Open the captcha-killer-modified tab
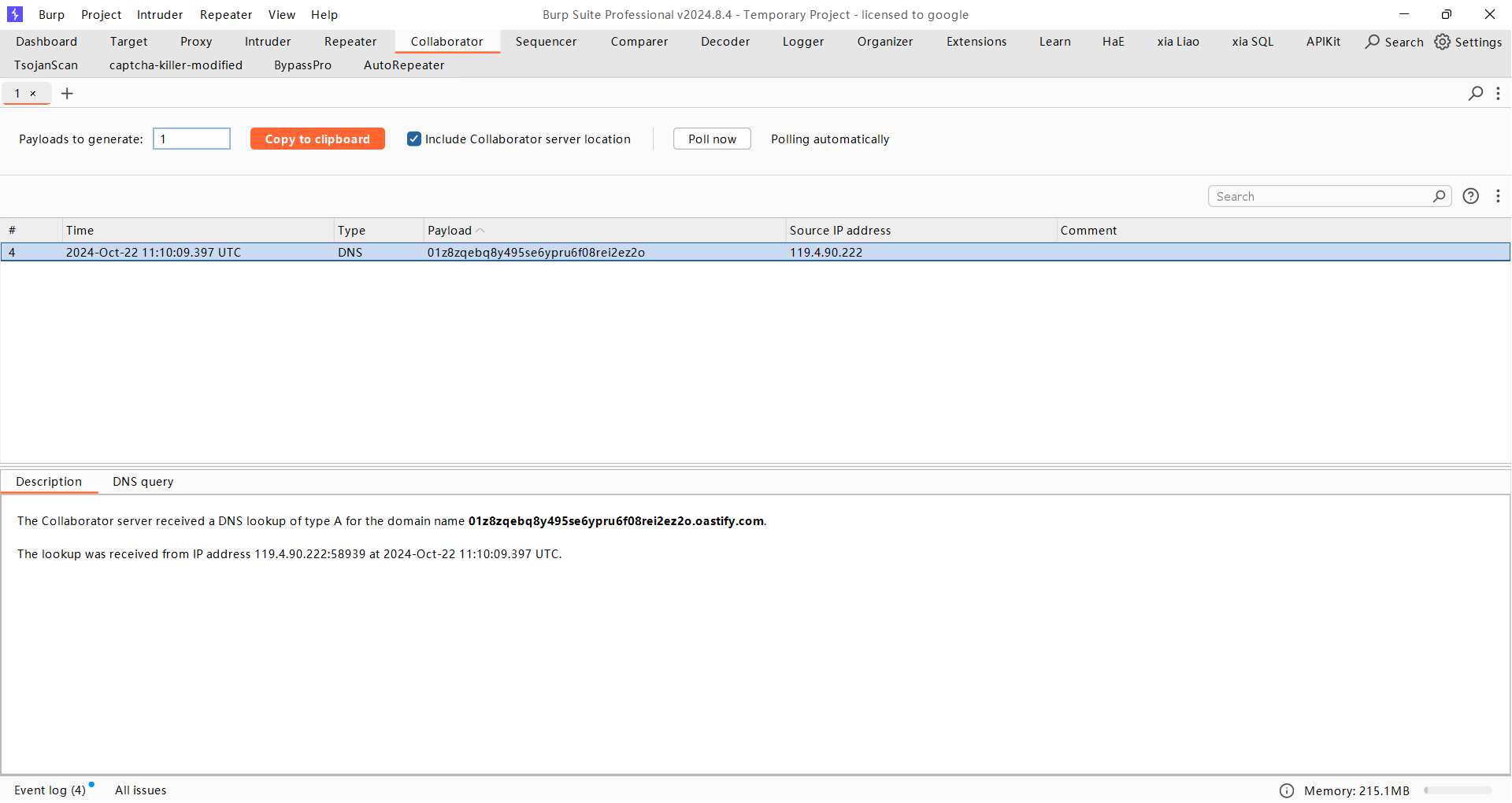1512x803 pixels. [x=176, y=65]
